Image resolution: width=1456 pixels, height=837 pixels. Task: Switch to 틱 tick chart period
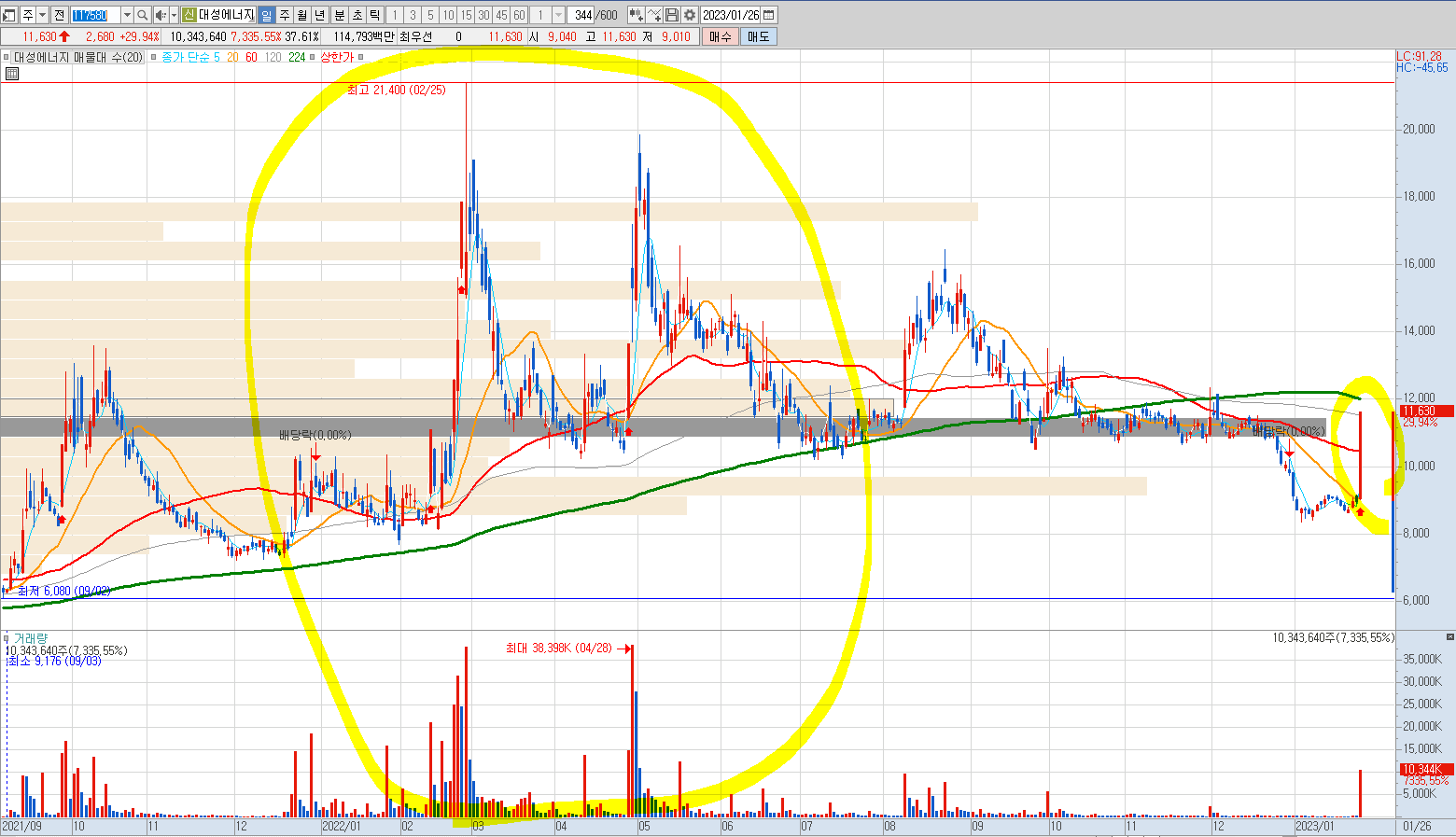tap(374, 15)
